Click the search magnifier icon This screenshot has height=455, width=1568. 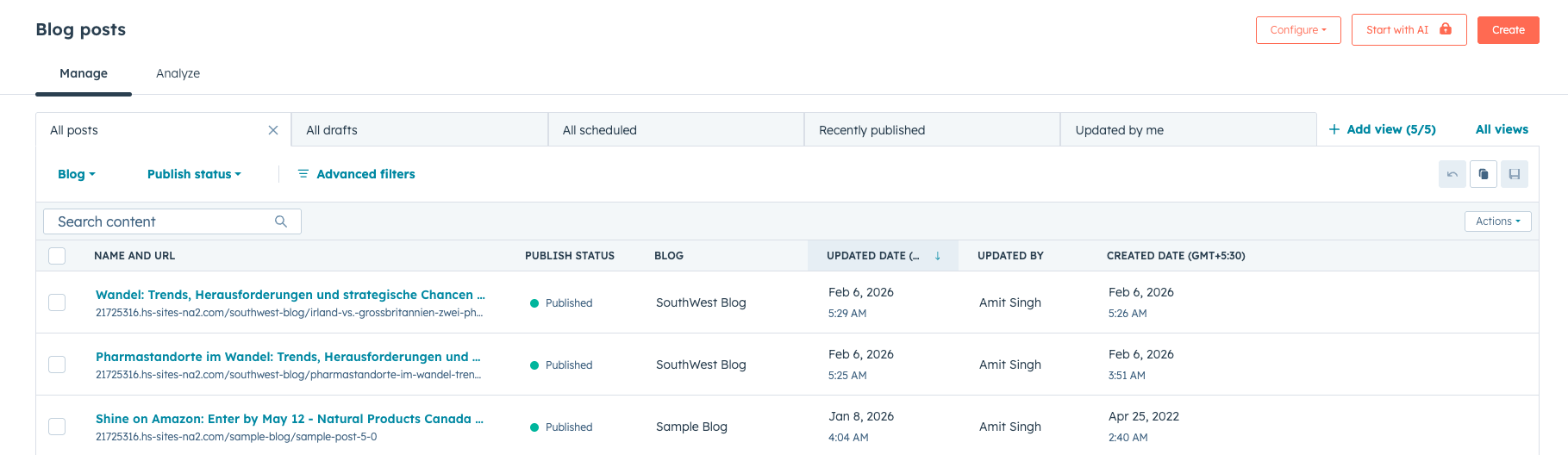pos(281,221)
